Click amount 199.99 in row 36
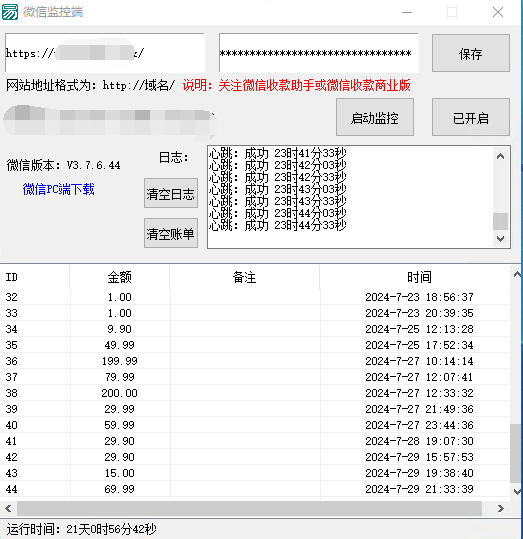Screen dimensions: 523x539 (x=119, y=361)
